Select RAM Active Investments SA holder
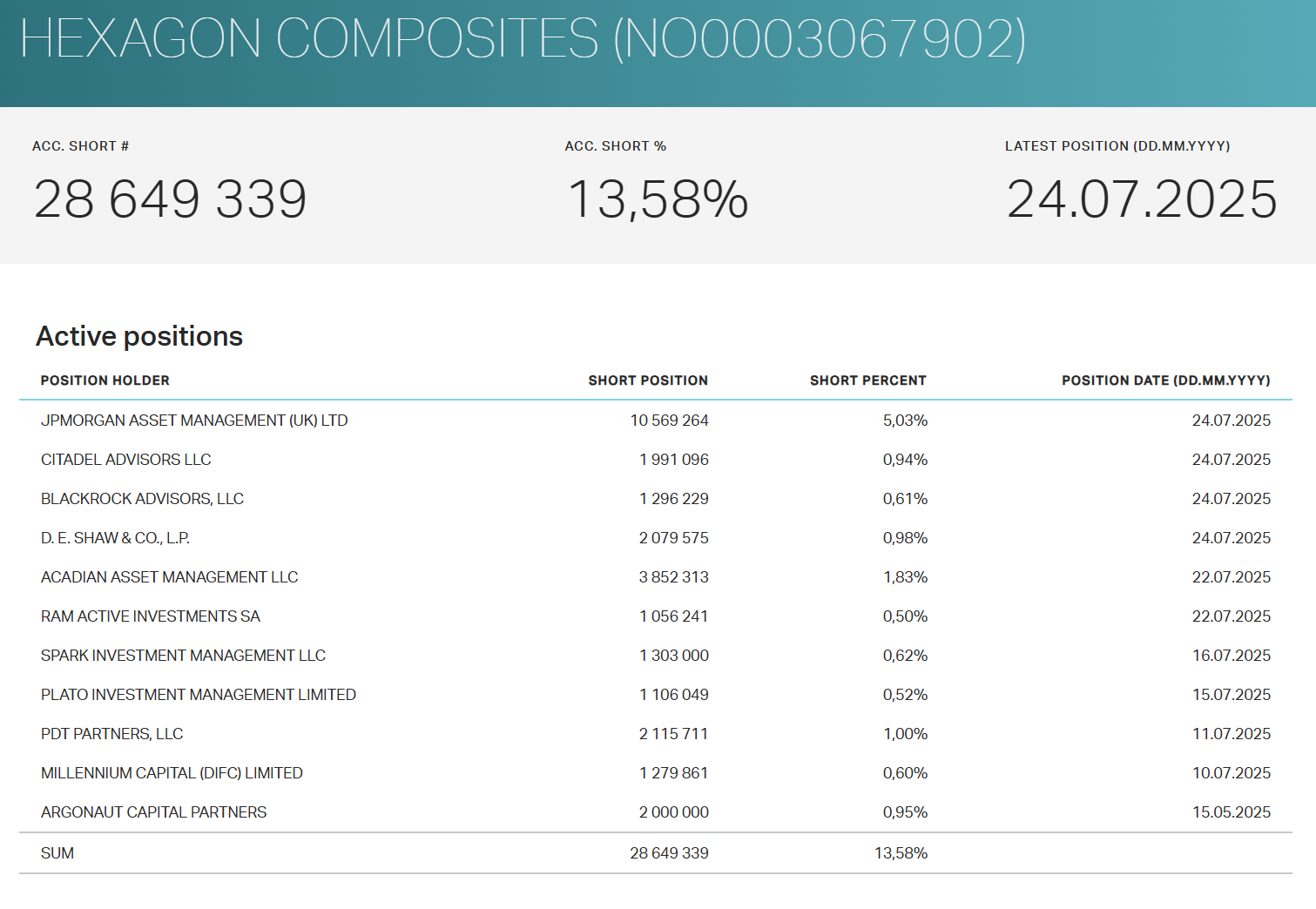 tap(151, 616)
